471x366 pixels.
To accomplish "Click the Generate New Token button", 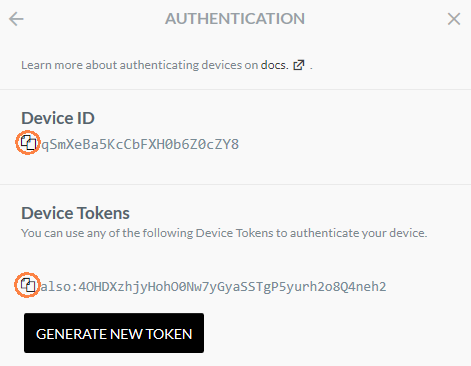I will click(x=114, y=333).
